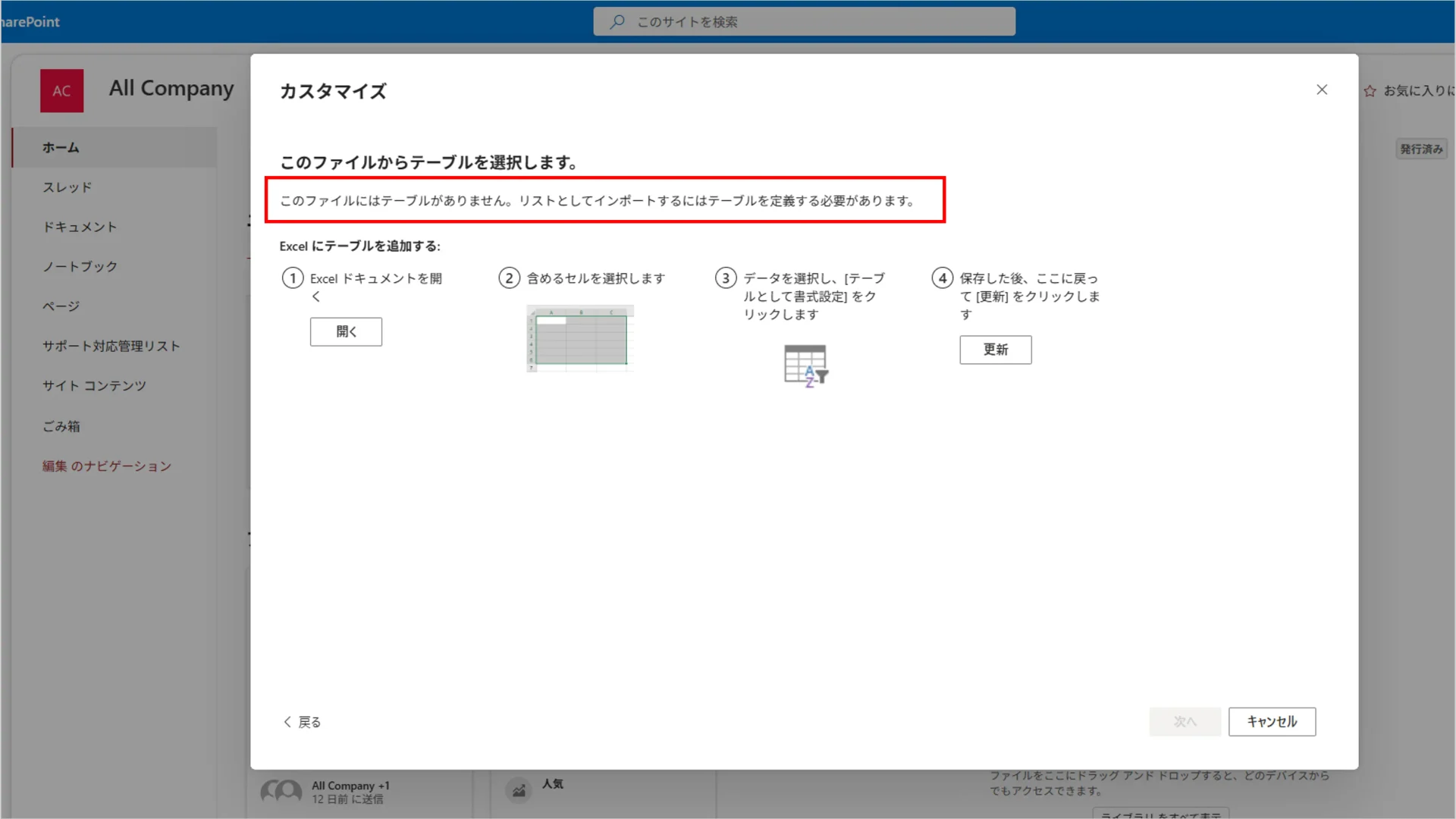Click the SharePoint app title

[30, 22]
